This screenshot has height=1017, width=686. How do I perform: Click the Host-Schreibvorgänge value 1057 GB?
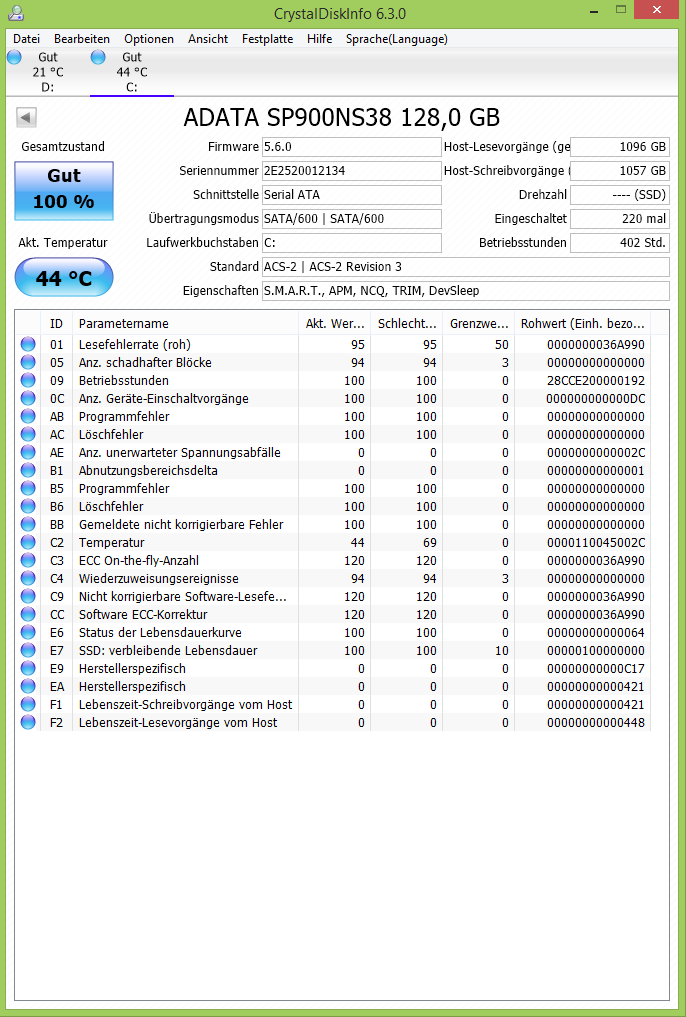(x=620, y=171)
